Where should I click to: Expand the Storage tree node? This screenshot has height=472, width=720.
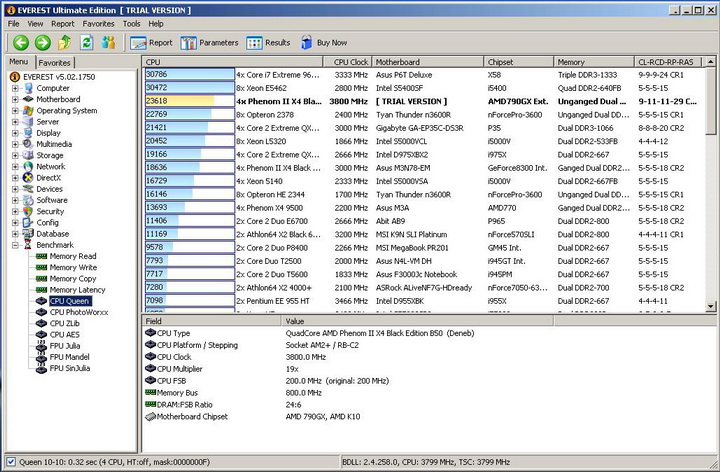click(15, 155)
